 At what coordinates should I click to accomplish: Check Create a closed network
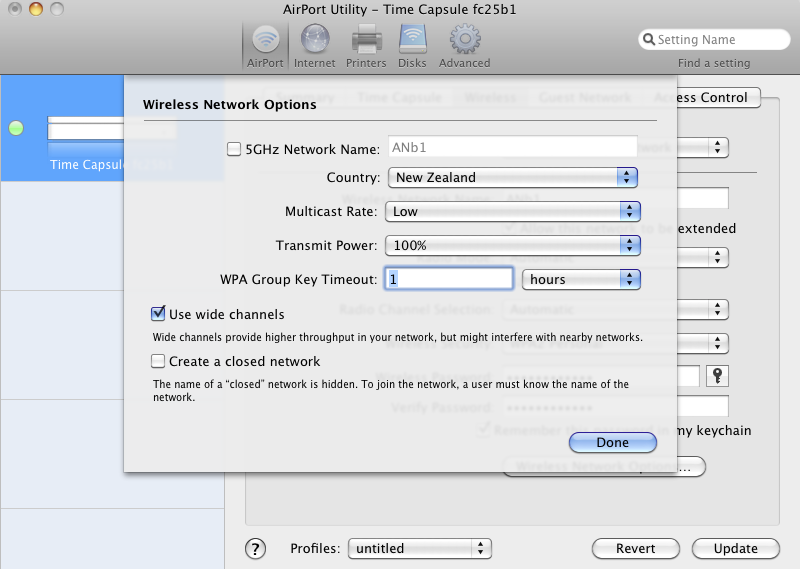(158, 361)
